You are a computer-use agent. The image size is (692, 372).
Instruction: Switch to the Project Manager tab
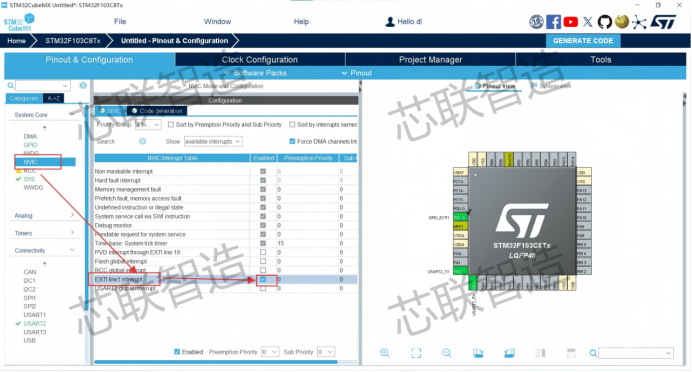(430, 60)
